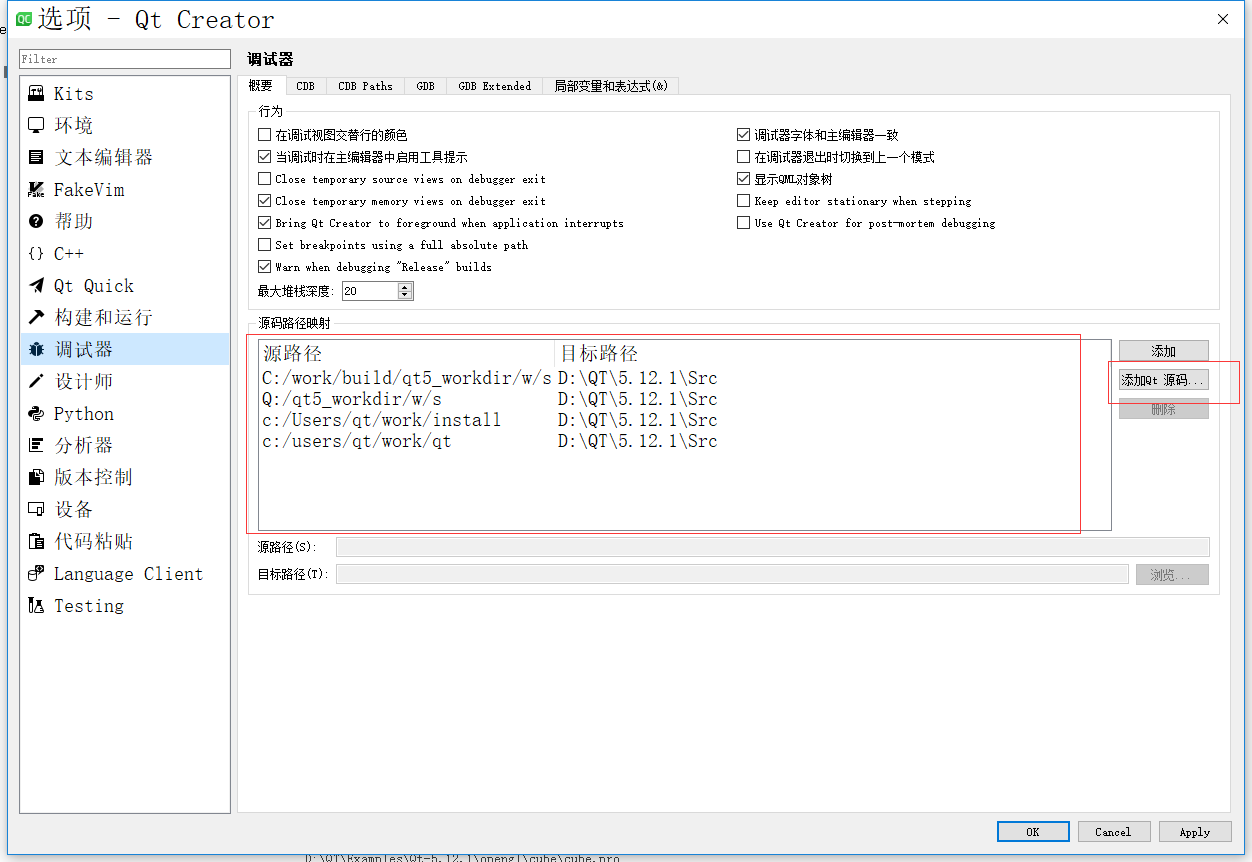Select row C:/work/build/qt5_workdir/w/s
Viewport: 1252px width, 862px height.
tap(684, 378)
